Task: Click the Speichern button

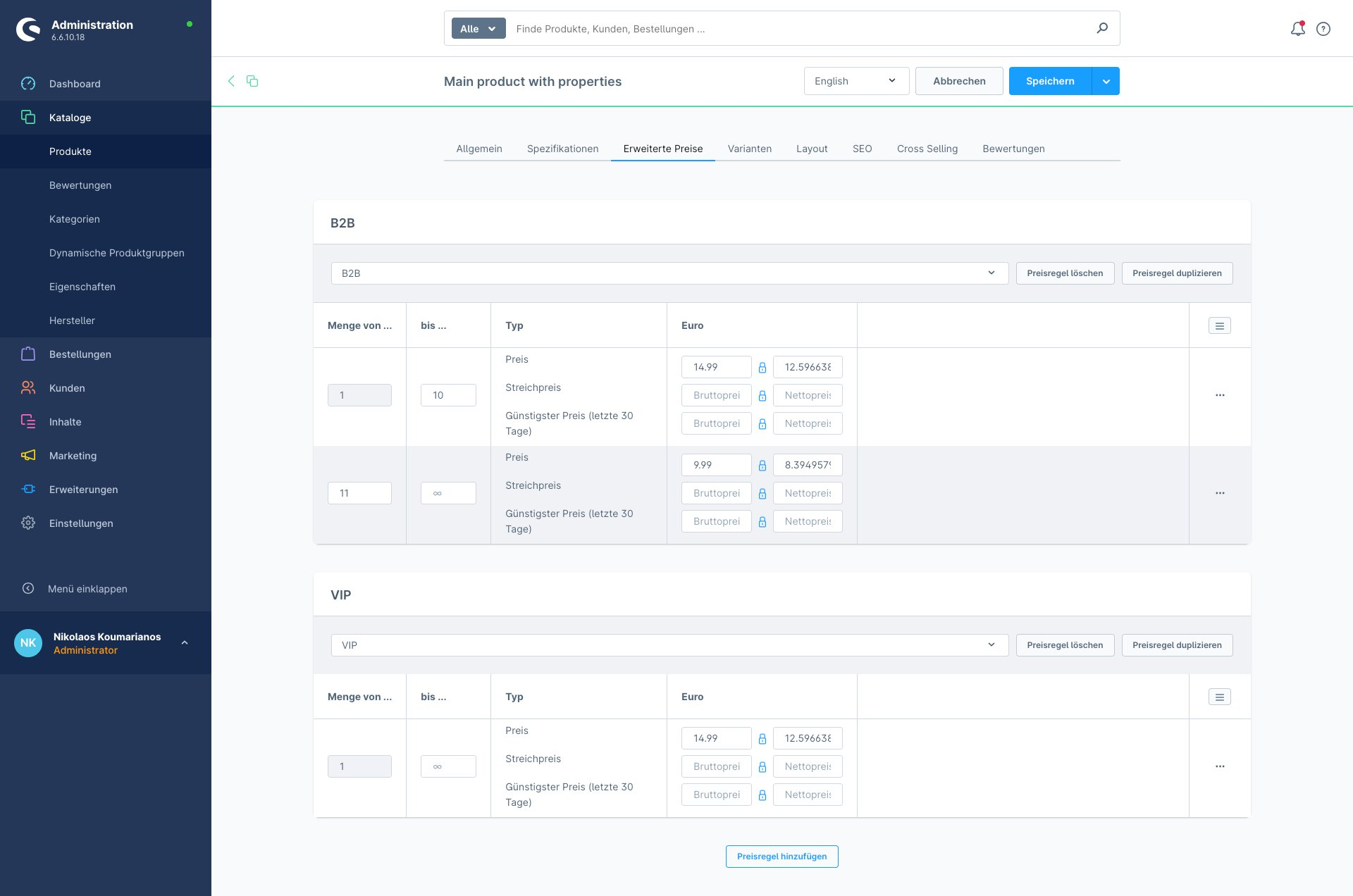Action: click(1050, 81)
